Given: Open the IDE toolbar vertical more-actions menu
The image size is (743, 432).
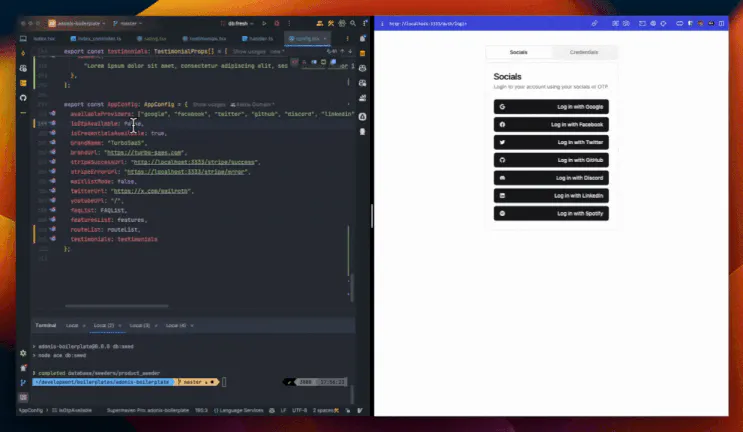Looking at the screenshot, I should (x=289, y=23).
